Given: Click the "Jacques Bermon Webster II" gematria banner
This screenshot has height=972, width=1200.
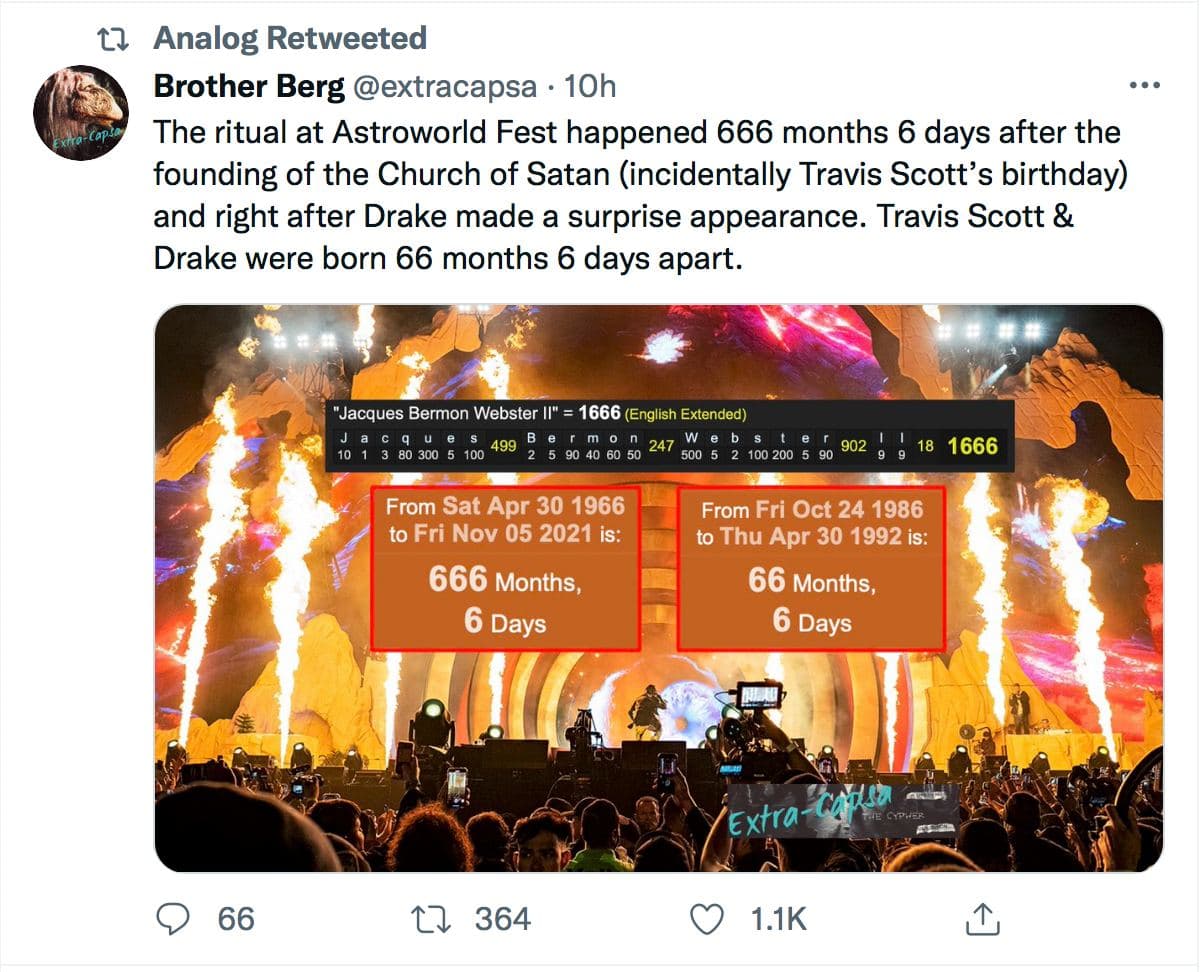Looking at the screenshot, I should tap(671, 436).
